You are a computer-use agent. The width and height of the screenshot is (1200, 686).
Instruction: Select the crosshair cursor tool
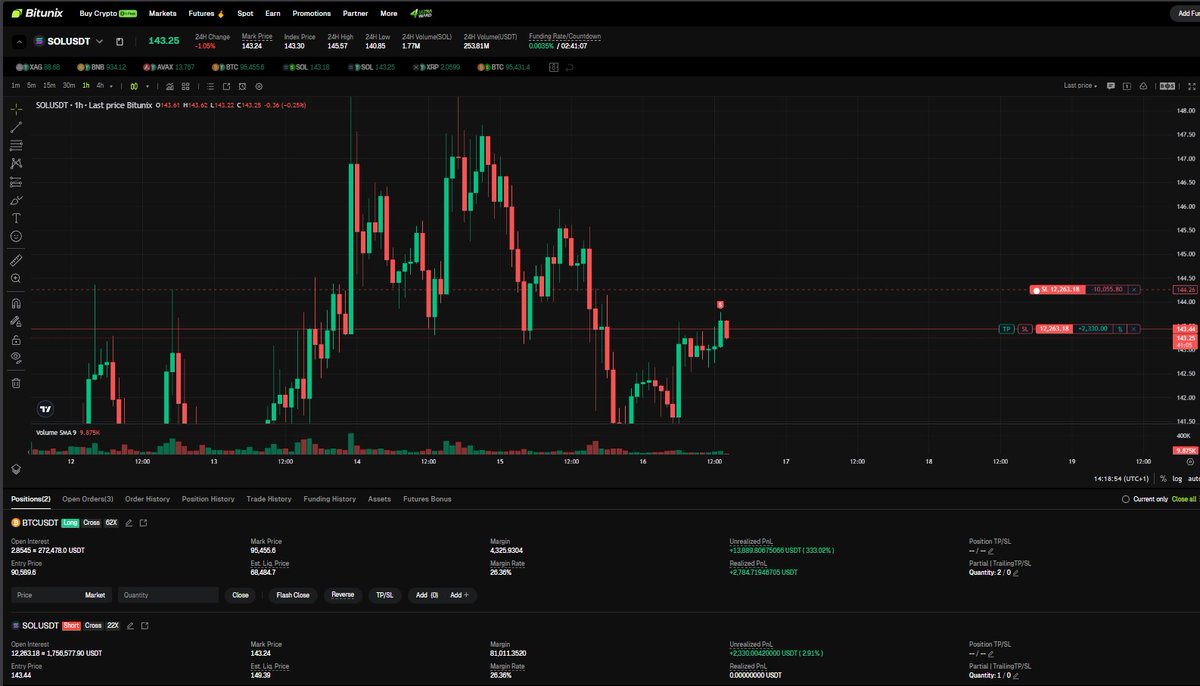[16, 108]
